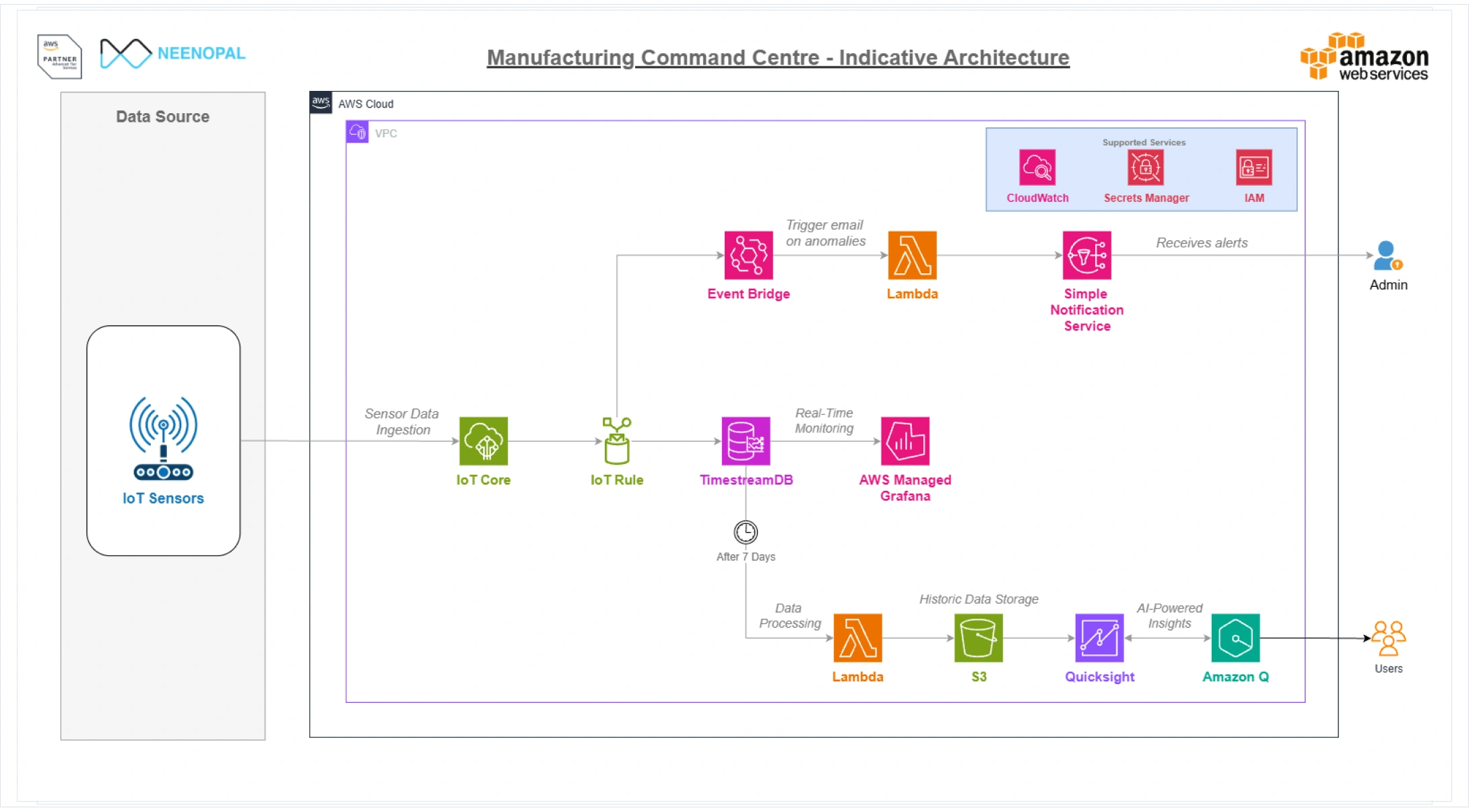
Task: Click the IoT Sensors antenna icon
Action: click(163, 438)
